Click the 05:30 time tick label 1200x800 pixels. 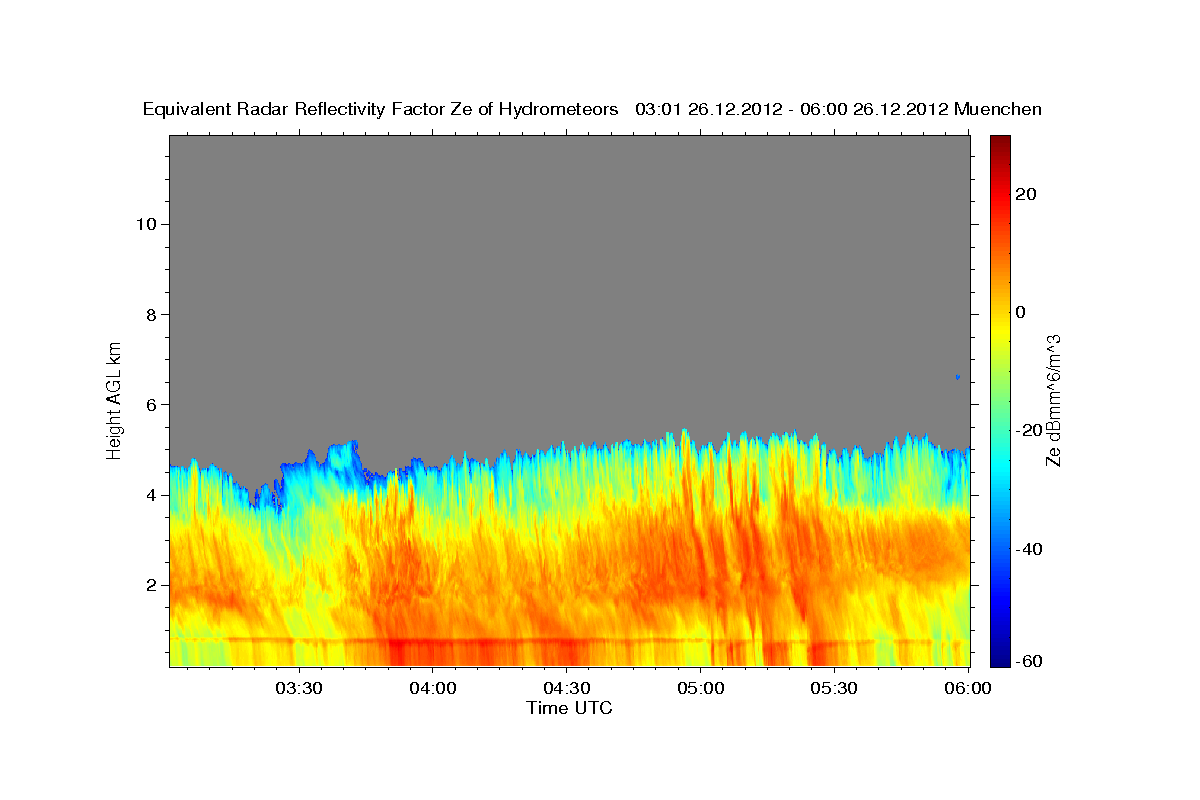(835, 688)
